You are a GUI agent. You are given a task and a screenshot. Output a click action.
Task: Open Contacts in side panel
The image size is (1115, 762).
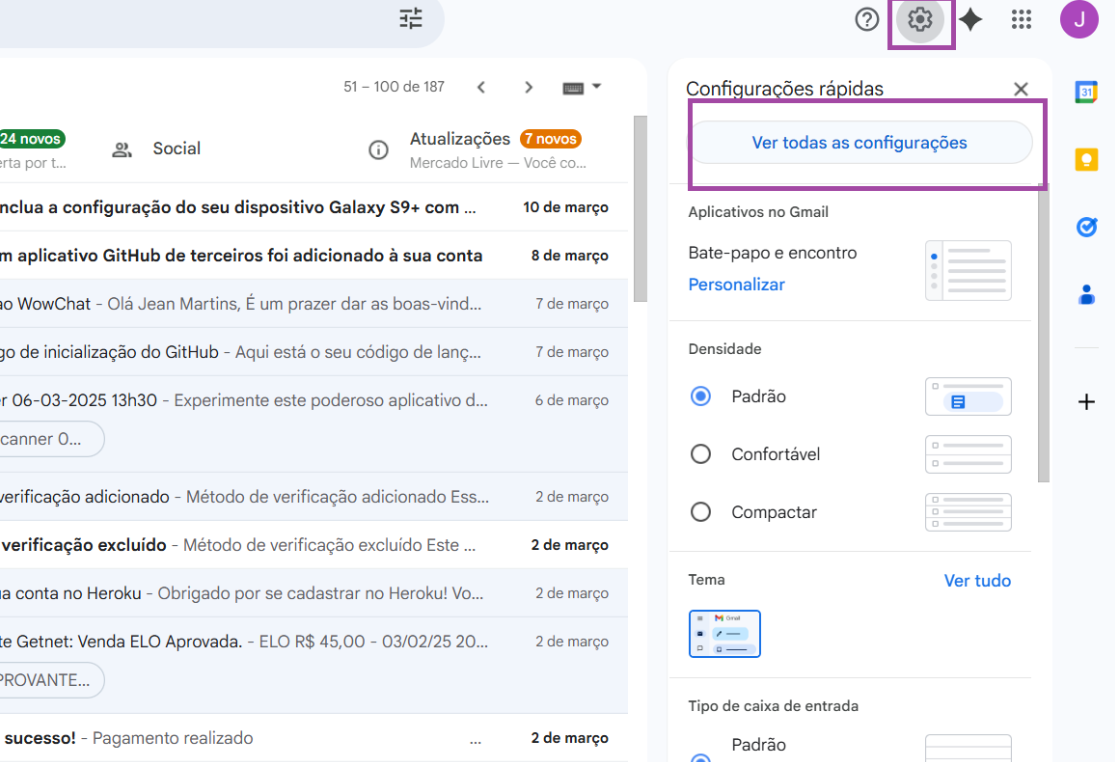click(x=1086, y=295)
